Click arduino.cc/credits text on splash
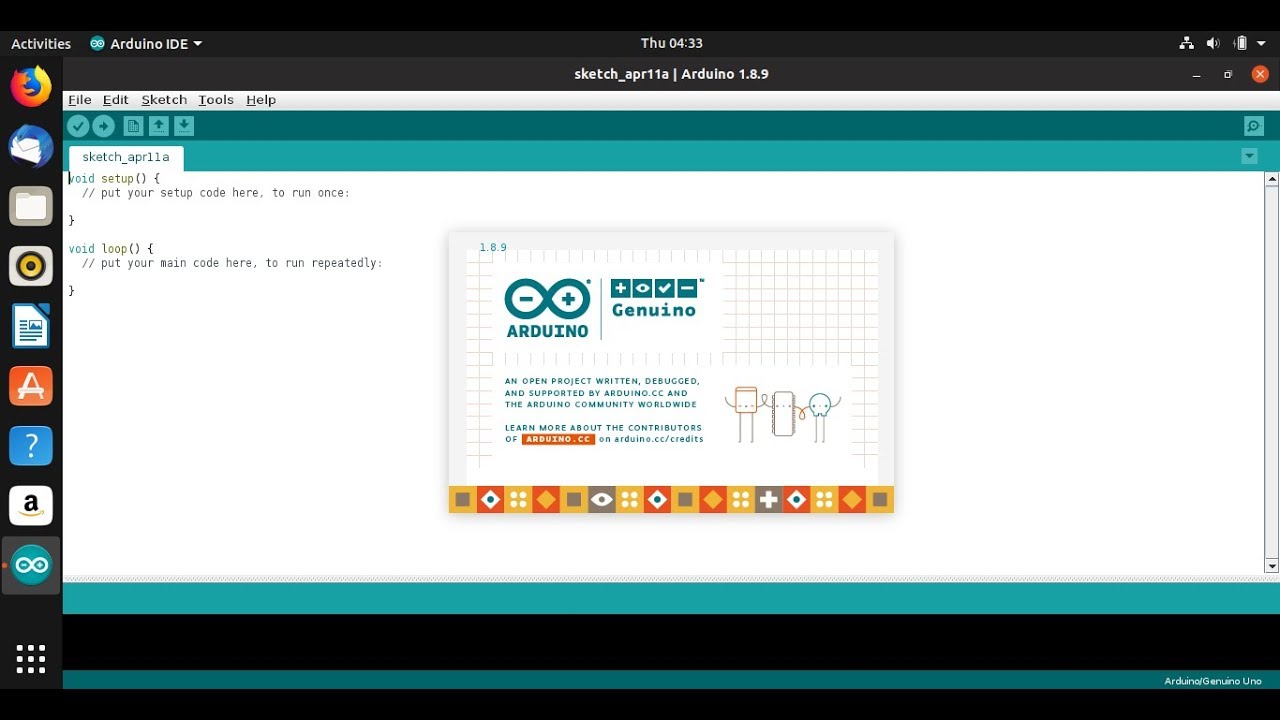This screenshot has width=1280, height=720. click(659, 439)
